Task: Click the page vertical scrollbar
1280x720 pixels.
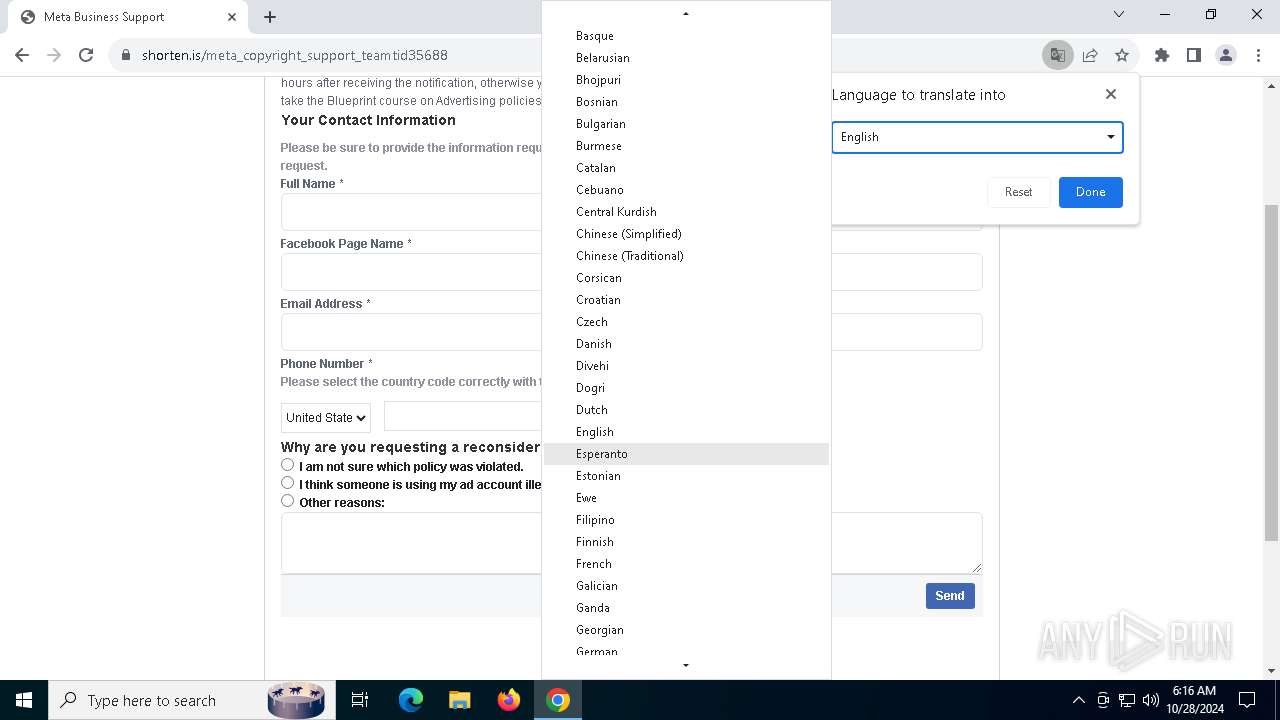Action: [x=1272, y=374]
